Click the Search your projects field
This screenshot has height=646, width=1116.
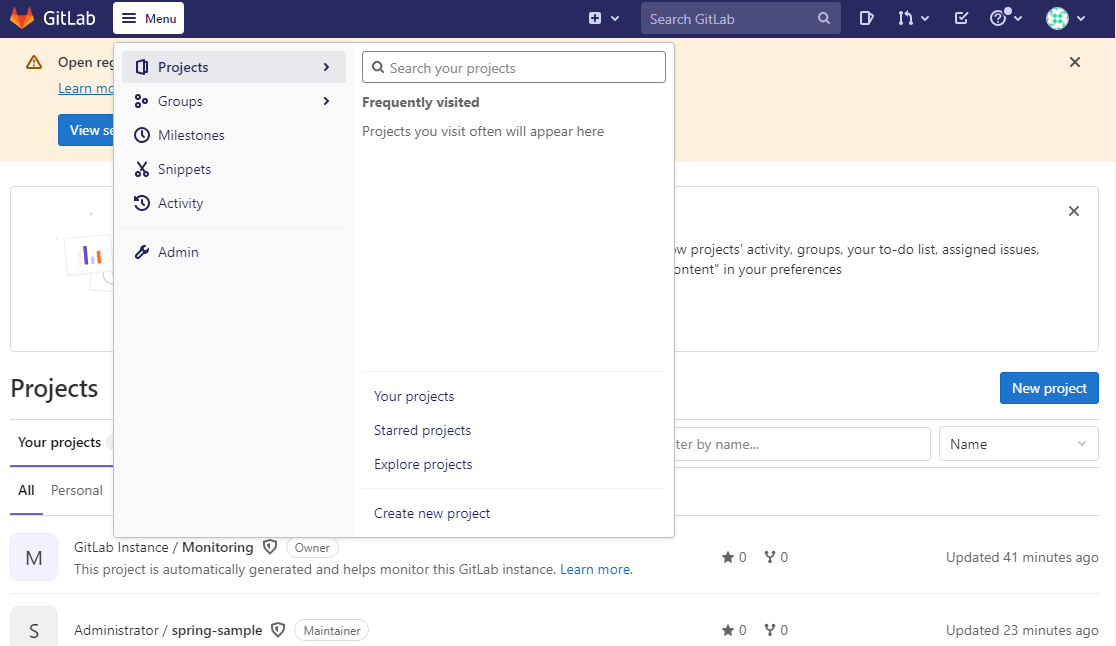click(x=514, y=68)
